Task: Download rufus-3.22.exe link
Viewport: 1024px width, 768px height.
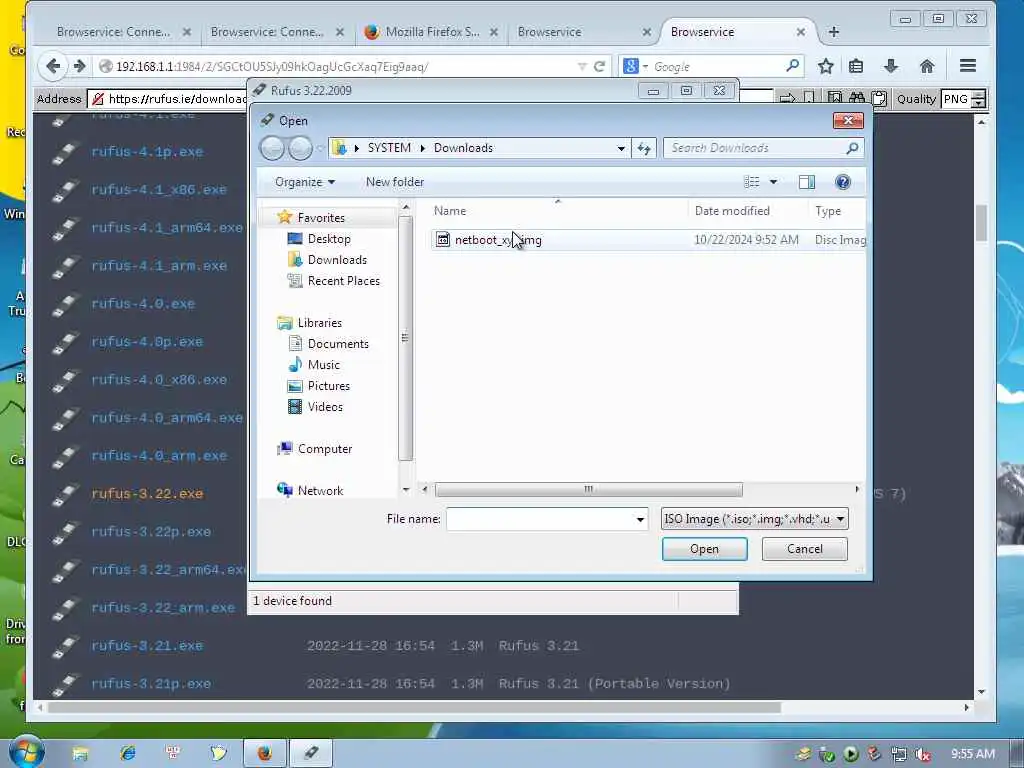Action: tap(147, 494)
